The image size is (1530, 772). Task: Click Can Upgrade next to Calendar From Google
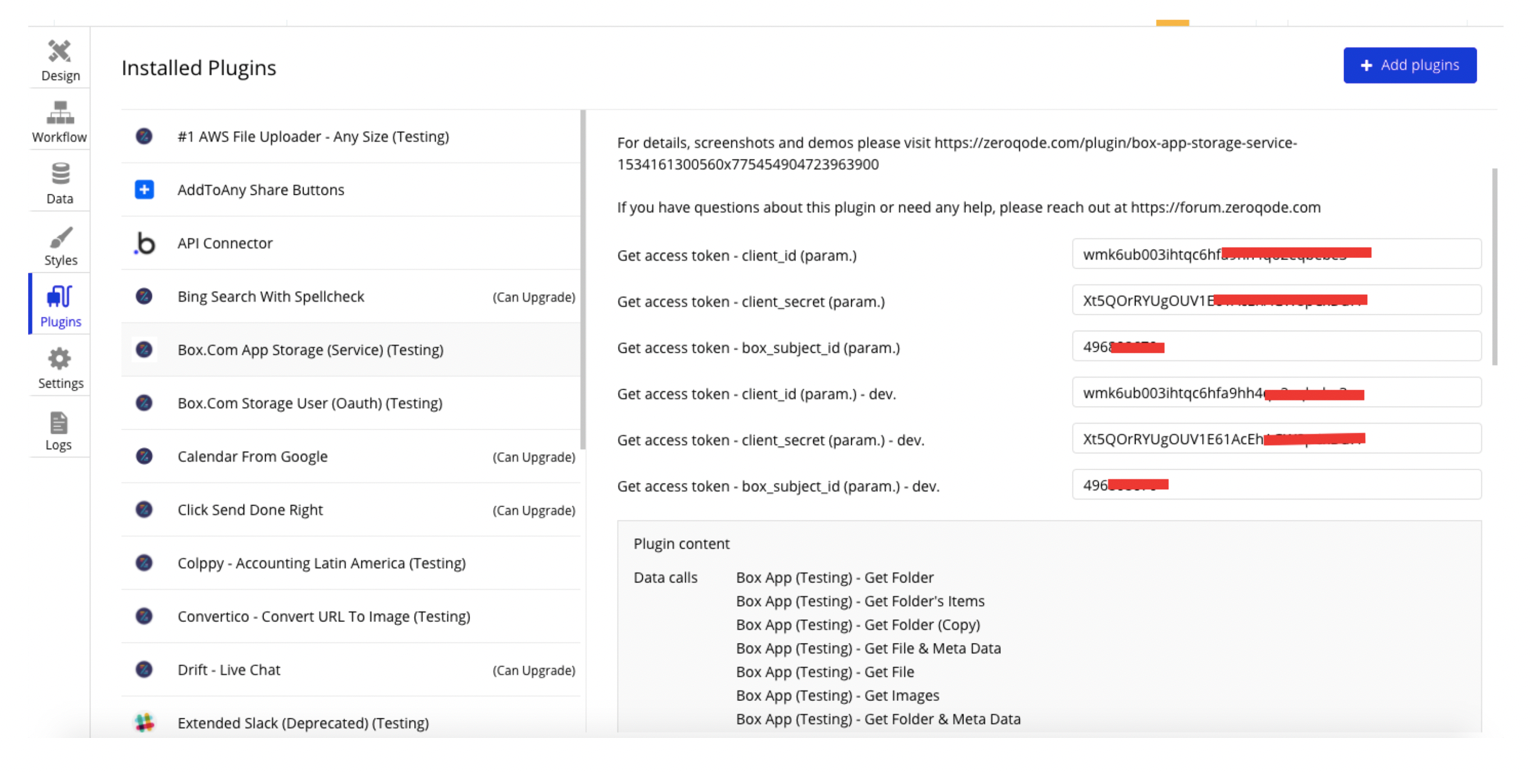point(534,457)
